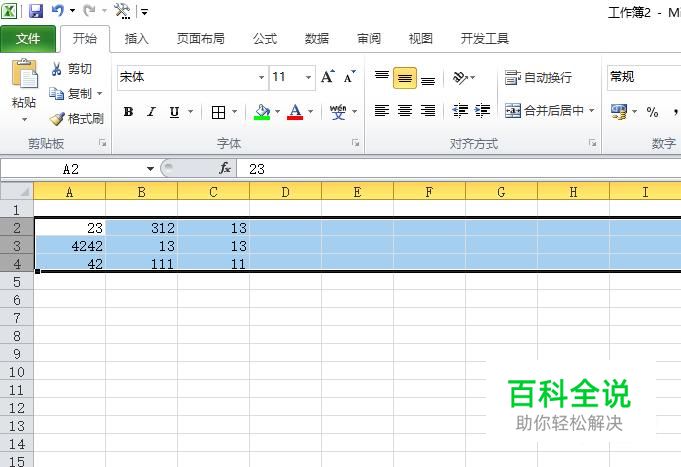The image size is (681, 467).
Task: Switch to the 视图 tab
Action: point(420,39)
